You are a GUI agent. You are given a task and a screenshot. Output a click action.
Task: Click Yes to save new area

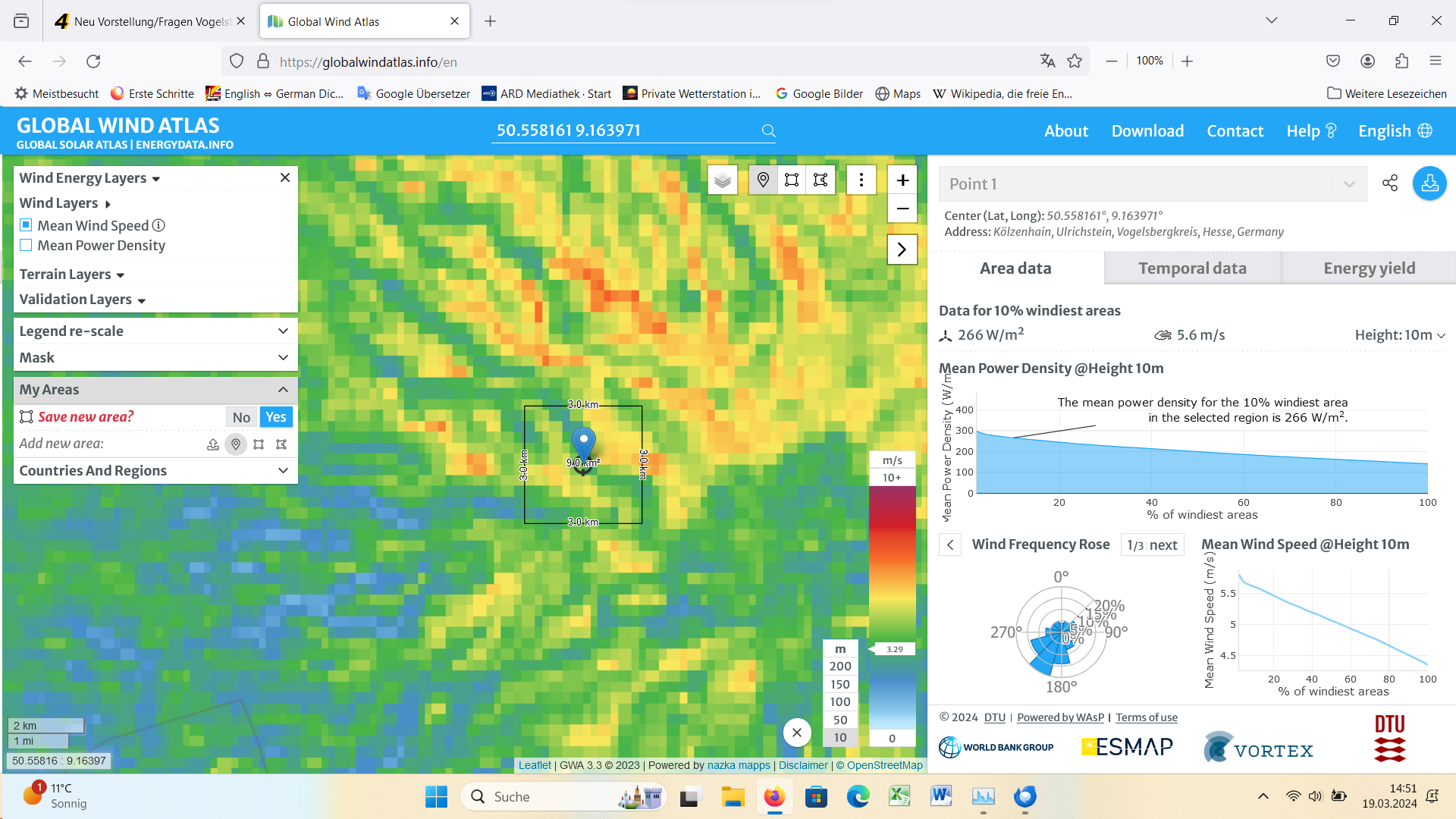point(275,417)
